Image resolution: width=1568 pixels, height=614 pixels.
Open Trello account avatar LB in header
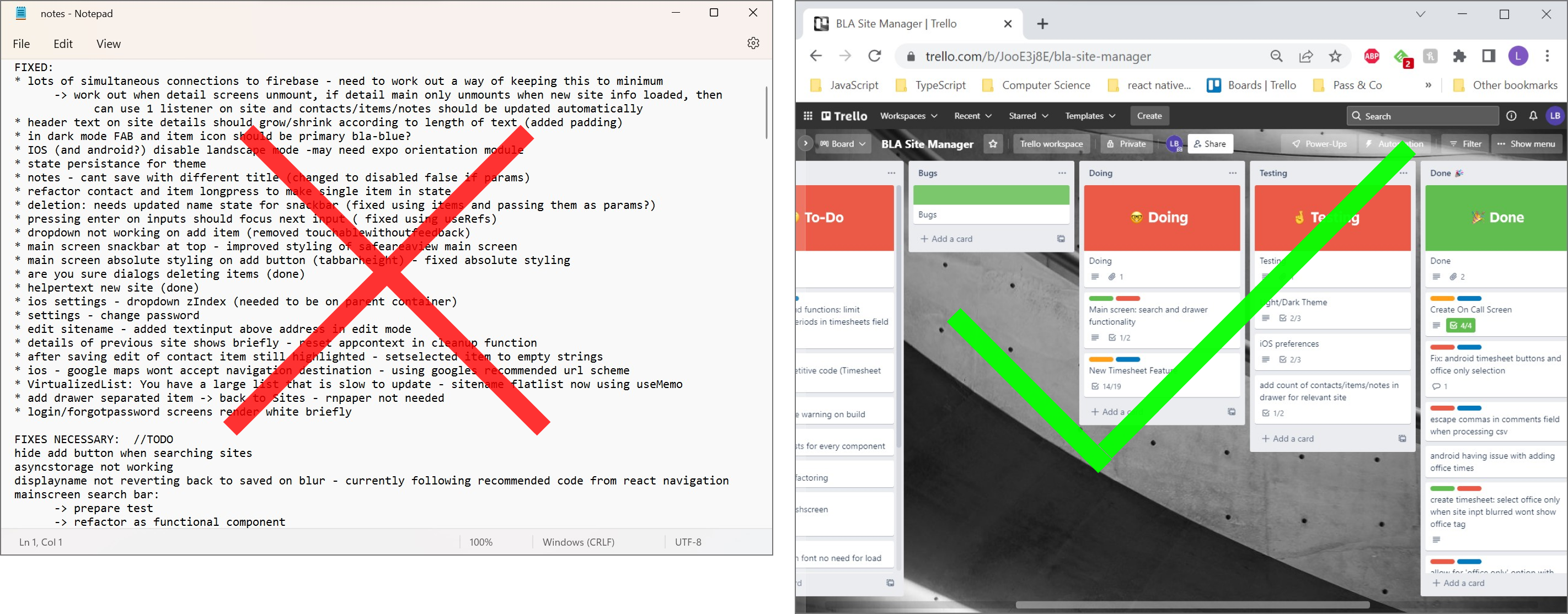click(x=1555, y=116)
